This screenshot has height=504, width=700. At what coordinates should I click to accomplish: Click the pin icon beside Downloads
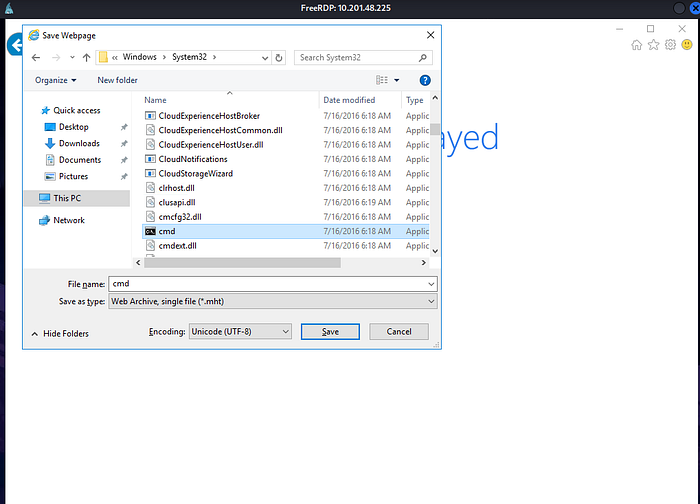click(x=124, y=144)
